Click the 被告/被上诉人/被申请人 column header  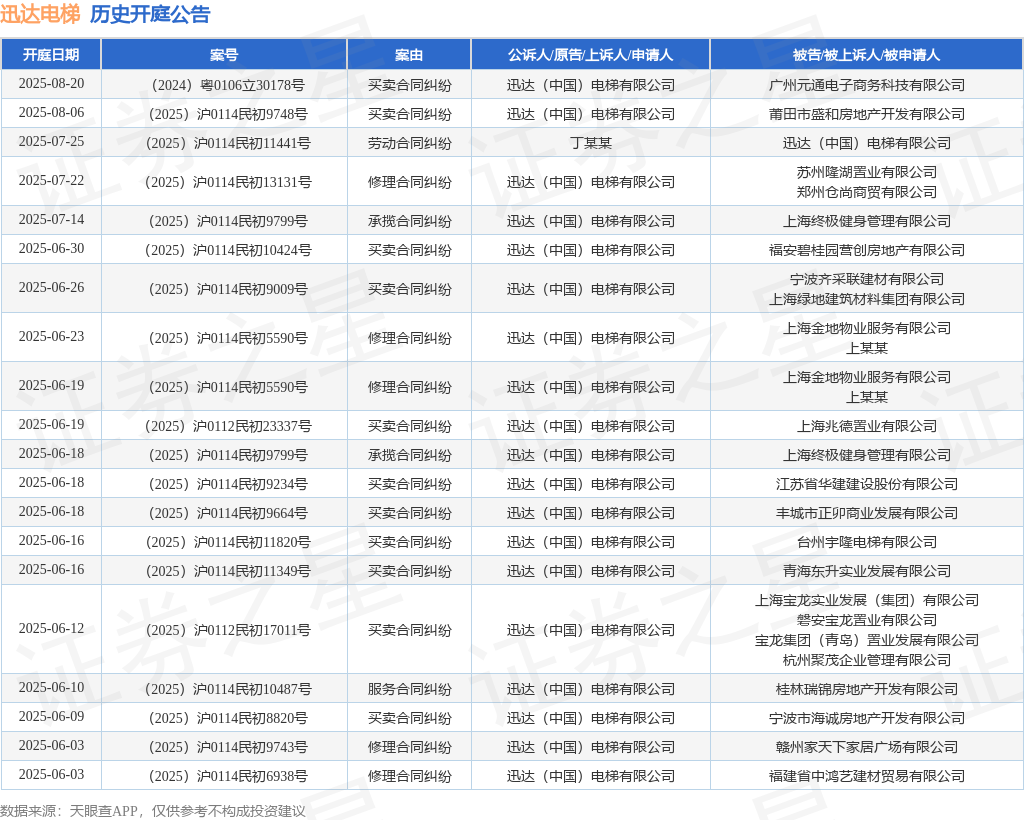tap(867, 55)
